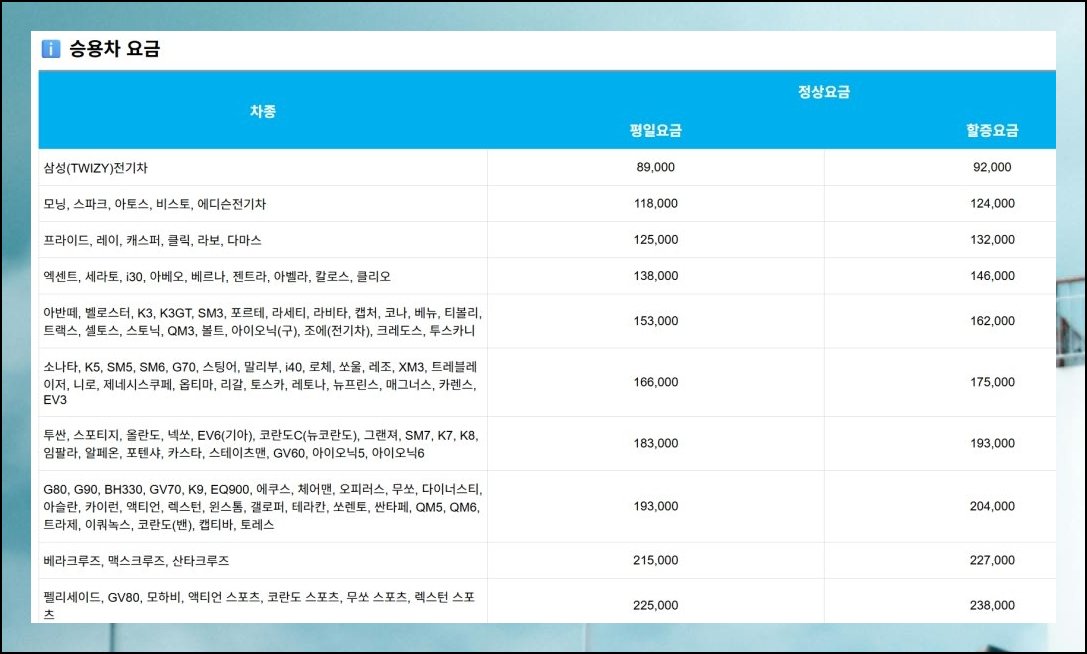Select the 승용차 요금 heading text
Image resolution: width=1087 pixels, height=654 pixels.
pyautogui.click(x=114, y=49)
